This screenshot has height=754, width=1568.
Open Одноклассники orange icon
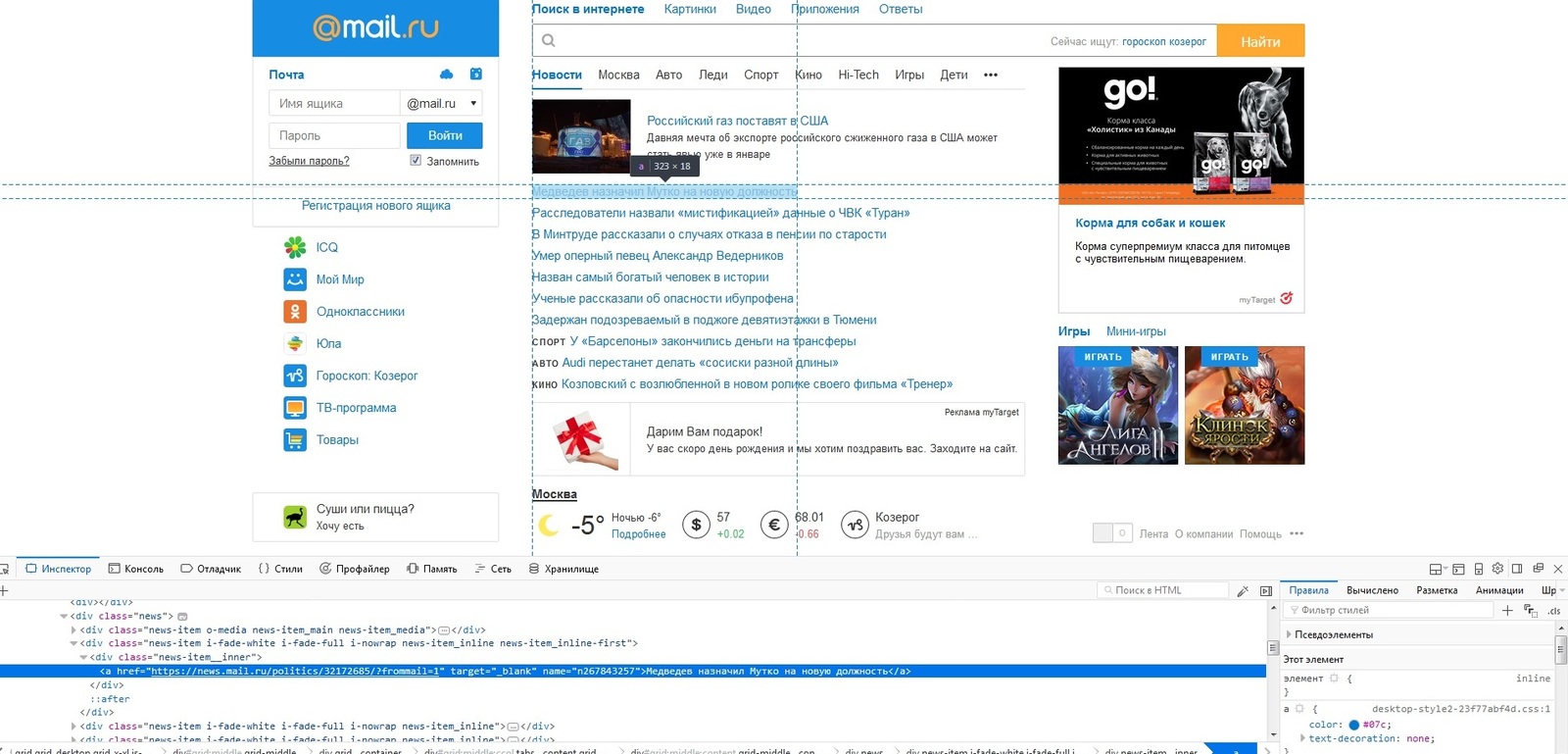pos(295,312)
